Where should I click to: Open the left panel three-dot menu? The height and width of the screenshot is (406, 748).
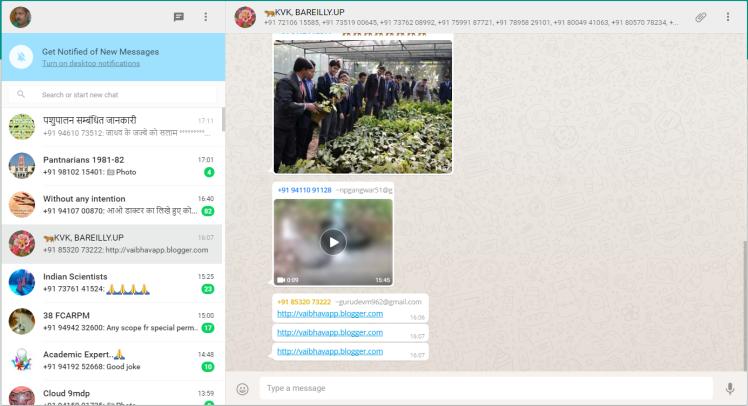[206, 17]
